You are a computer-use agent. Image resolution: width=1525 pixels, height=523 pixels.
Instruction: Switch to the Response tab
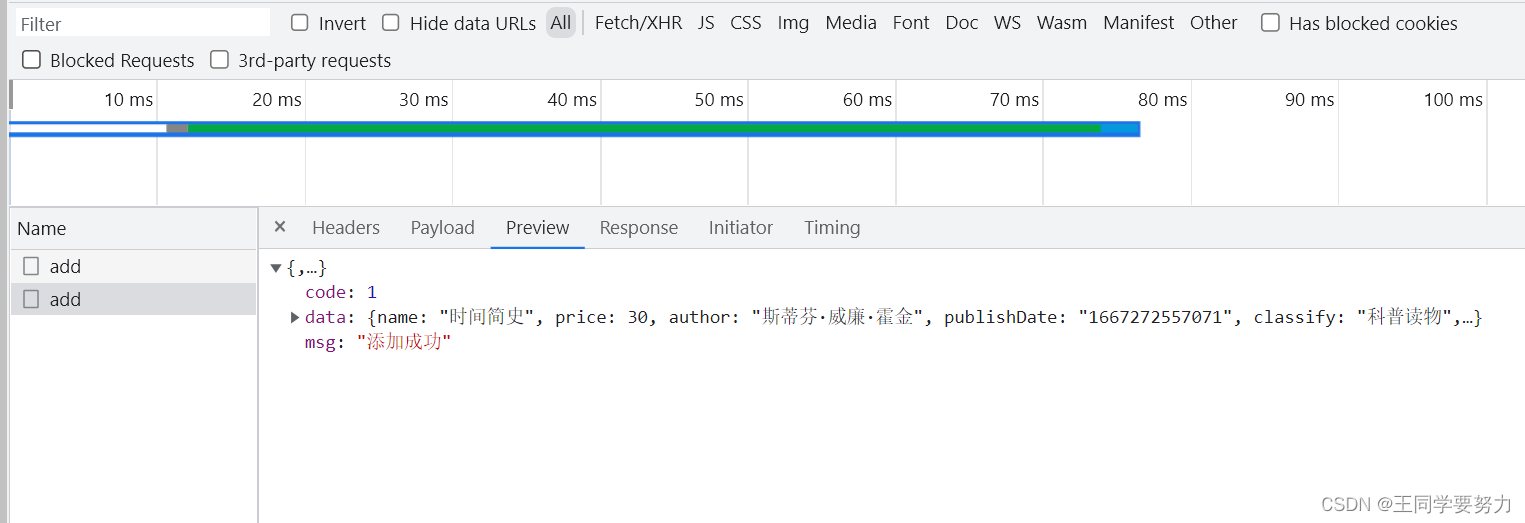[639, 228]
